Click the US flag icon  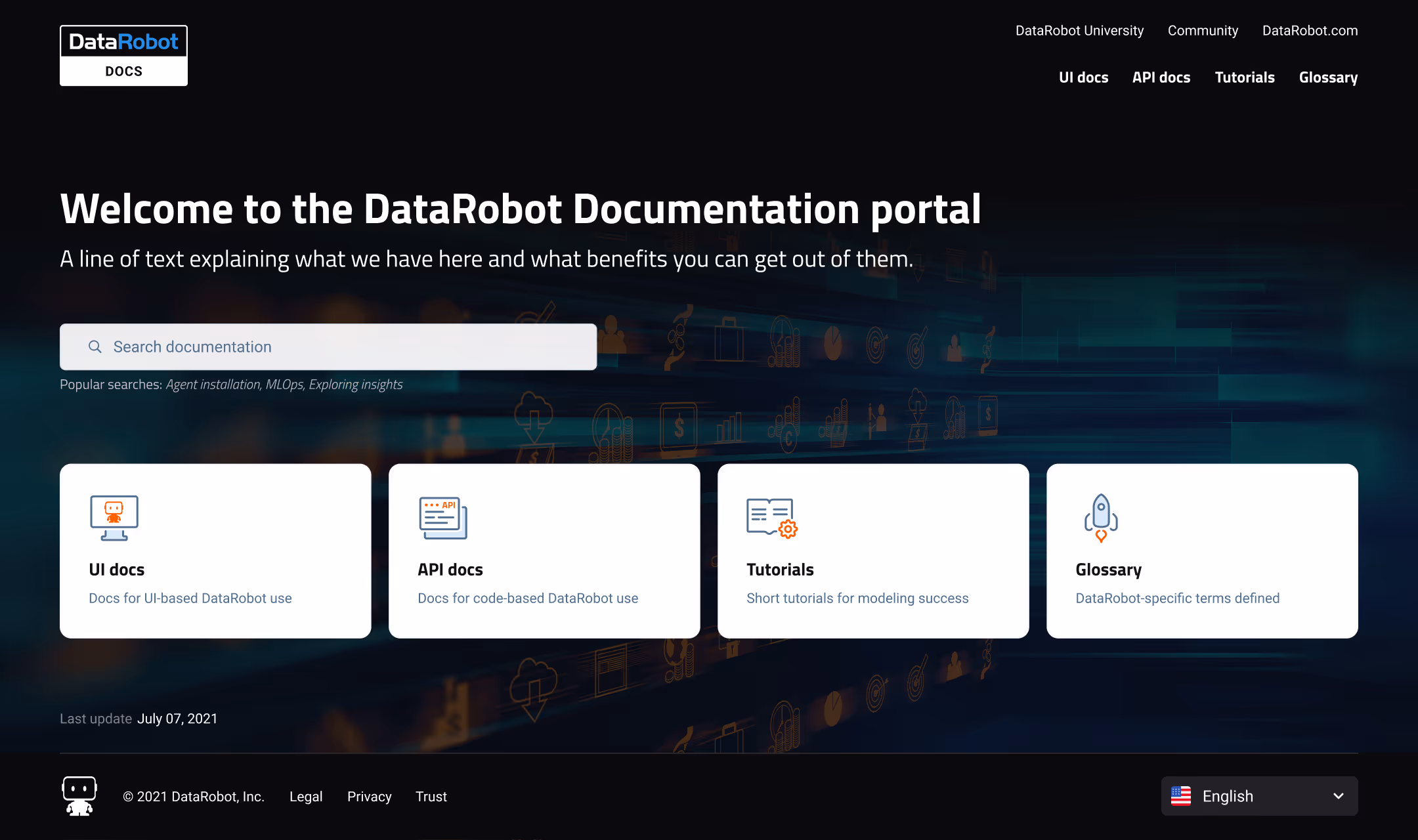[x=1181, y=796]
